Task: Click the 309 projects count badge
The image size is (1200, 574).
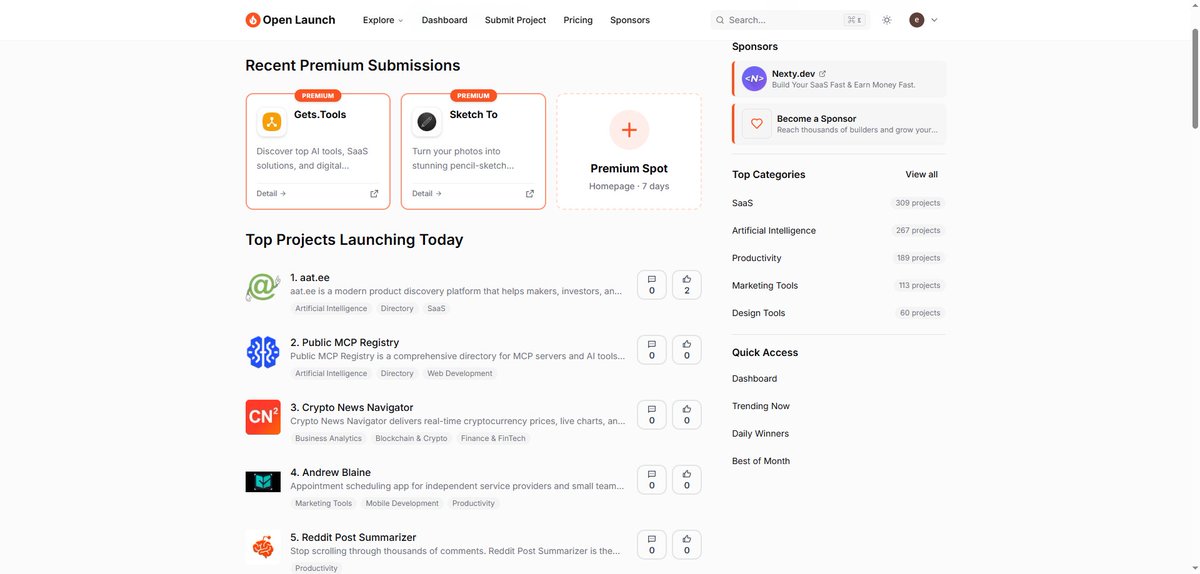Action: [918, 203]
